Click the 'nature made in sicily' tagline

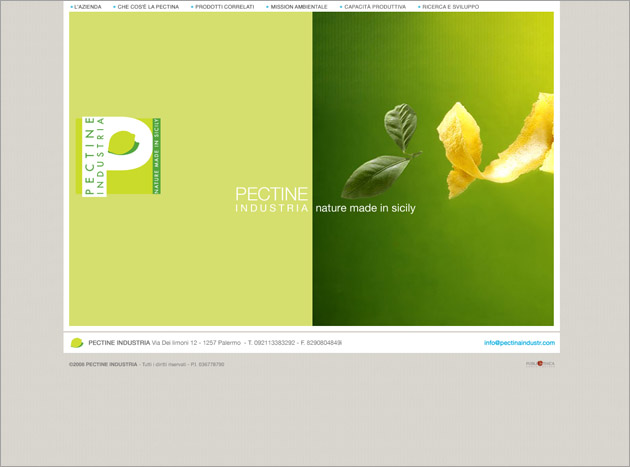[365, 208]
